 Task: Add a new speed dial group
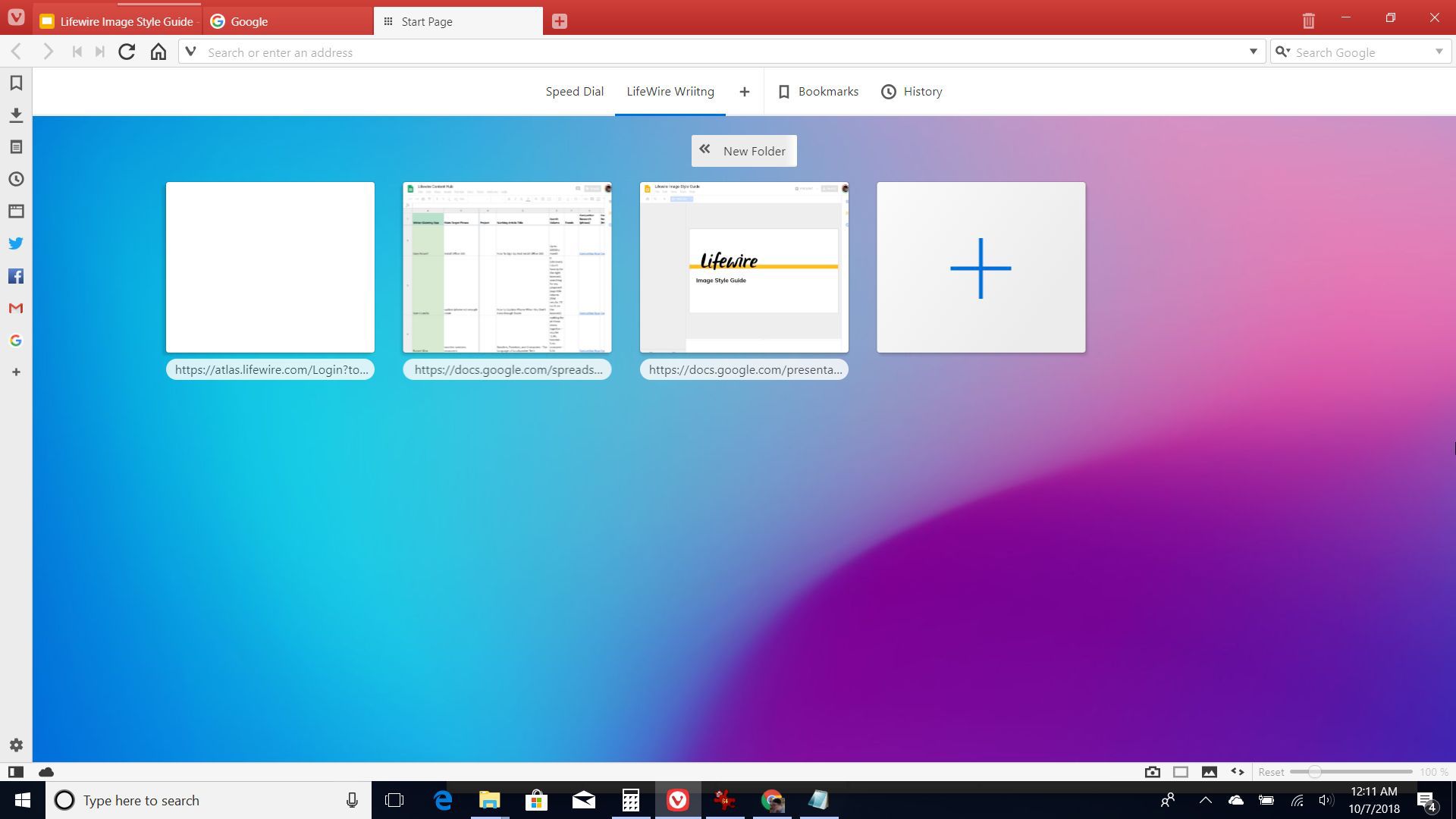745,92
